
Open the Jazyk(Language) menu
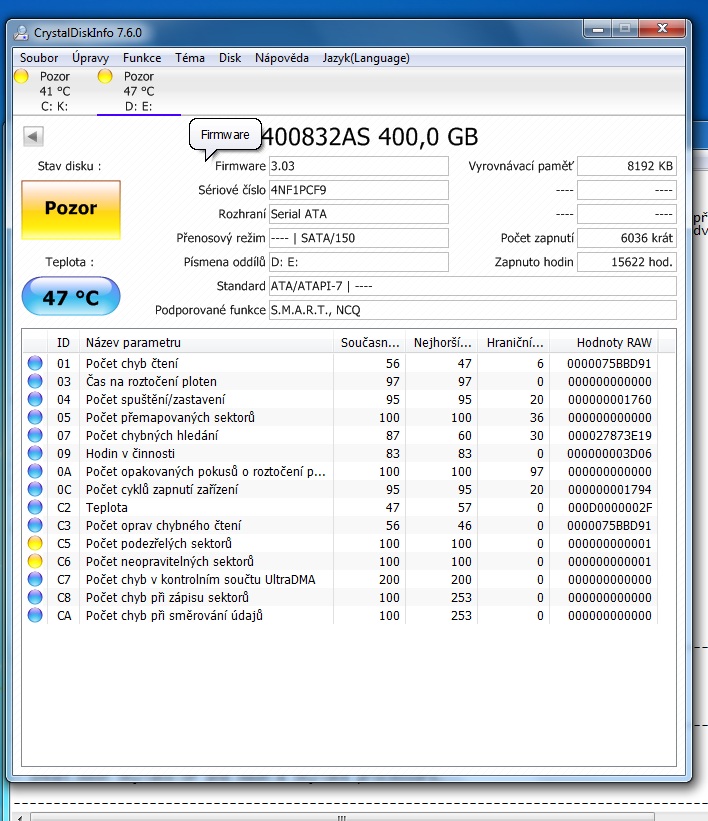365,58
